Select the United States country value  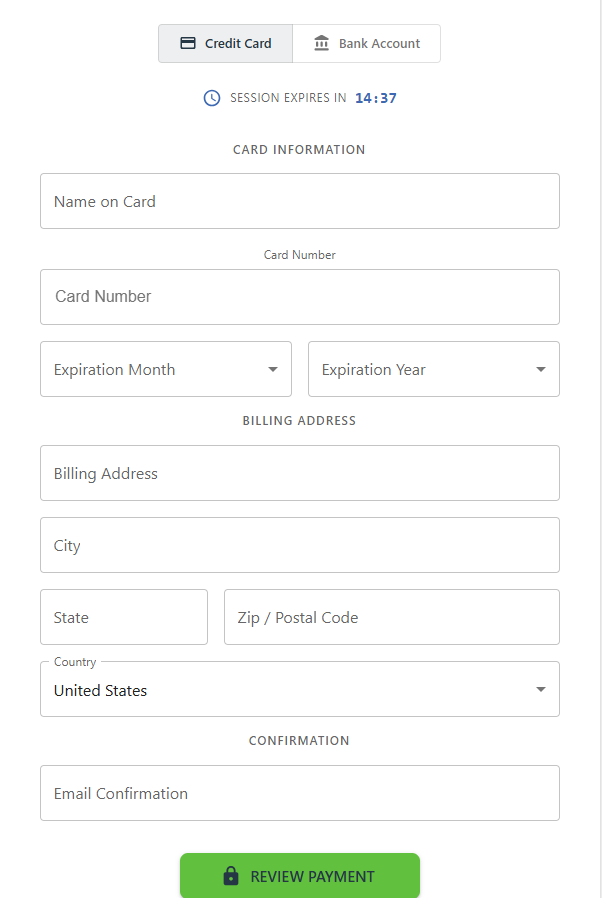point(100,691)
